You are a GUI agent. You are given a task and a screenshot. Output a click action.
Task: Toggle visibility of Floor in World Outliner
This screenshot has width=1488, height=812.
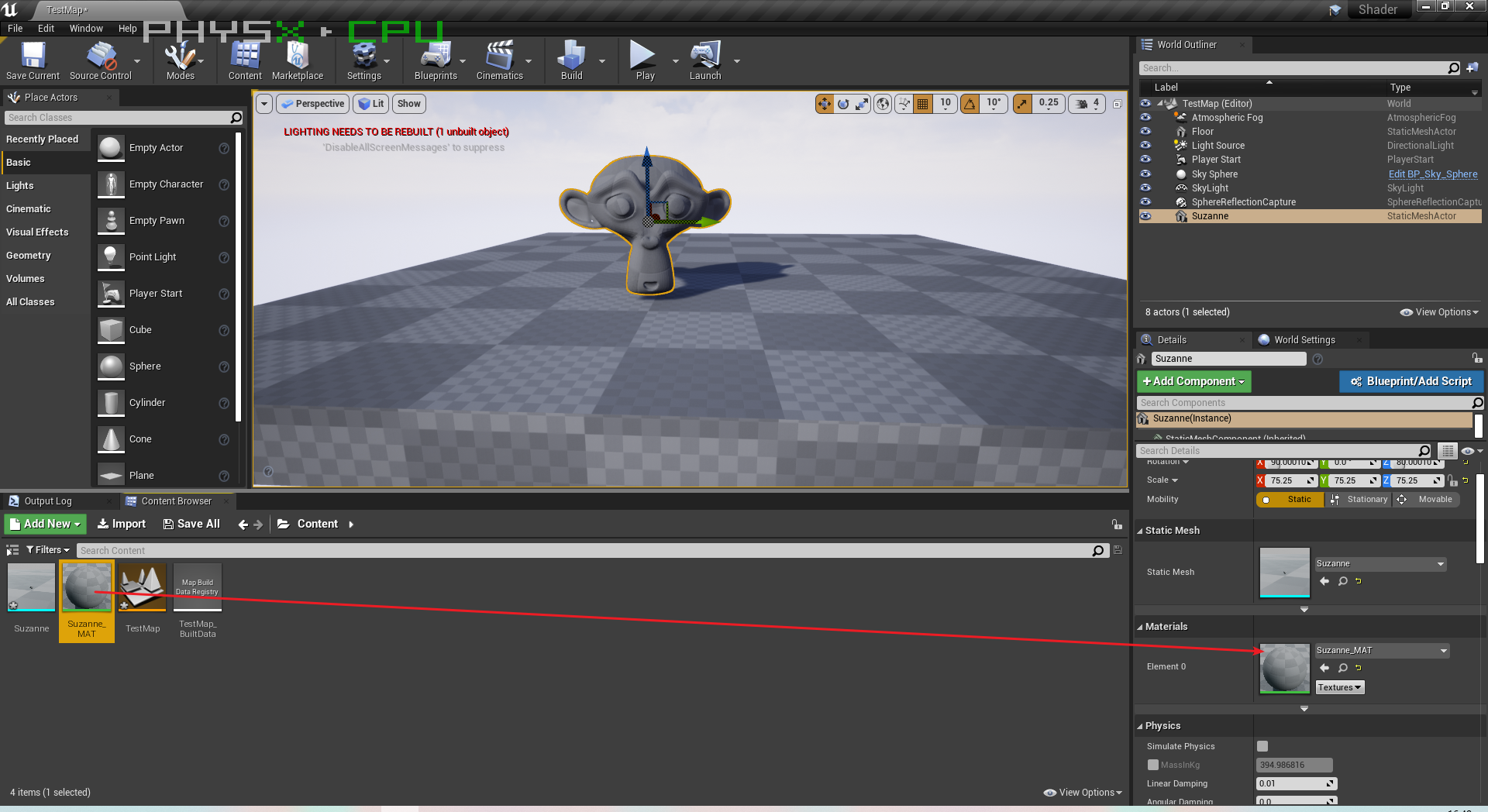(1145, 132)
